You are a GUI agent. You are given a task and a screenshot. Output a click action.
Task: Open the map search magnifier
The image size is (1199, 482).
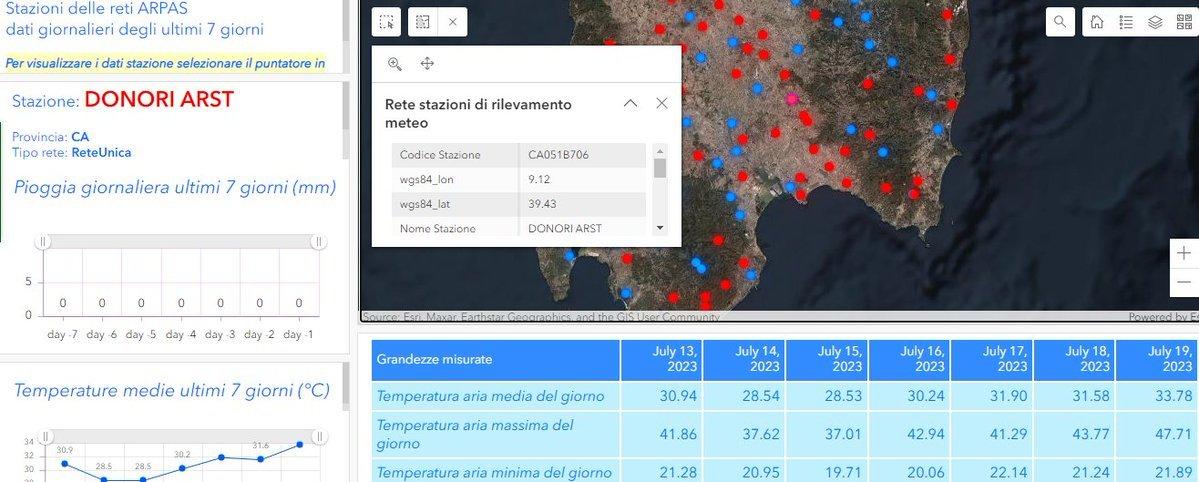[1060, 21]
